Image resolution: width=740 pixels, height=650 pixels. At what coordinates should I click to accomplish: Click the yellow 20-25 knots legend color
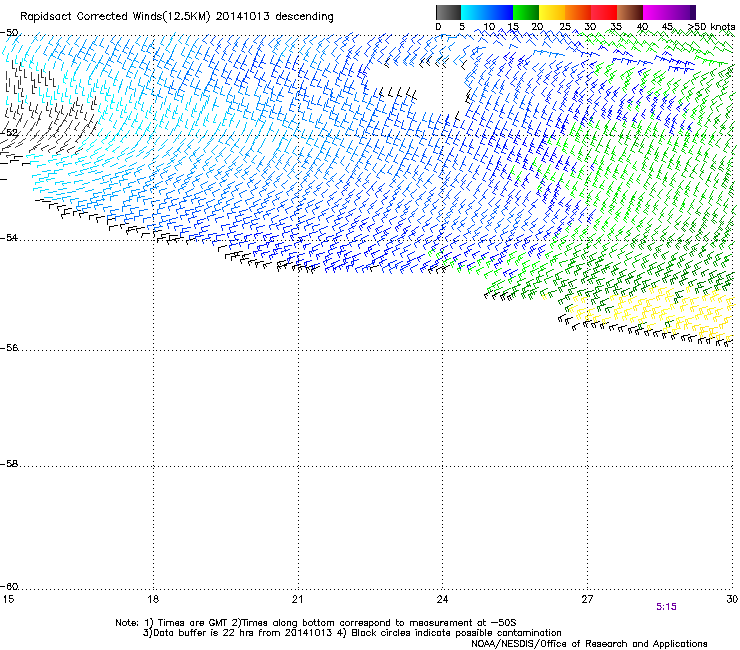[x=552, y=12]
